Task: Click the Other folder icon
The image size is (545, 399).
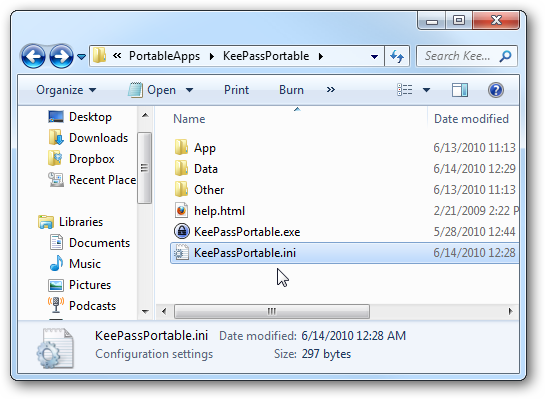Action: (181, 189)
